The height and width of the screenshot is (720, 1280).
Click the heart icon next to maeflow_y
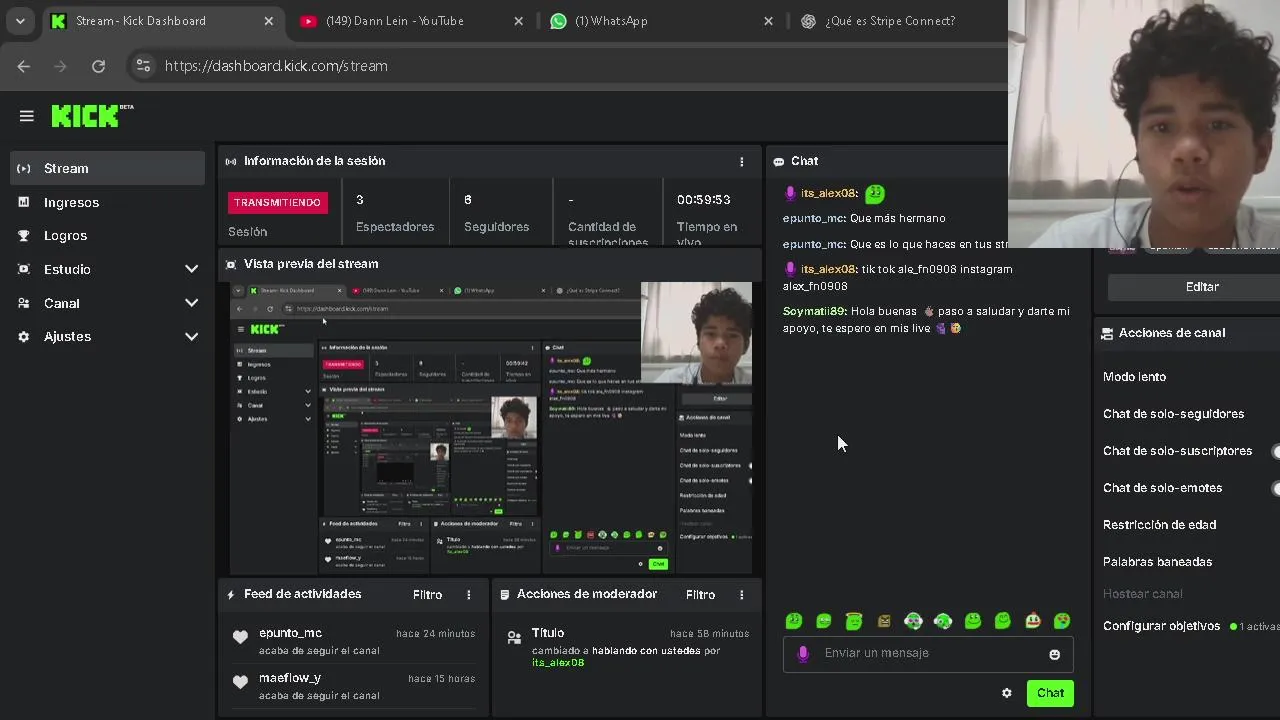[x=240, y=682]
